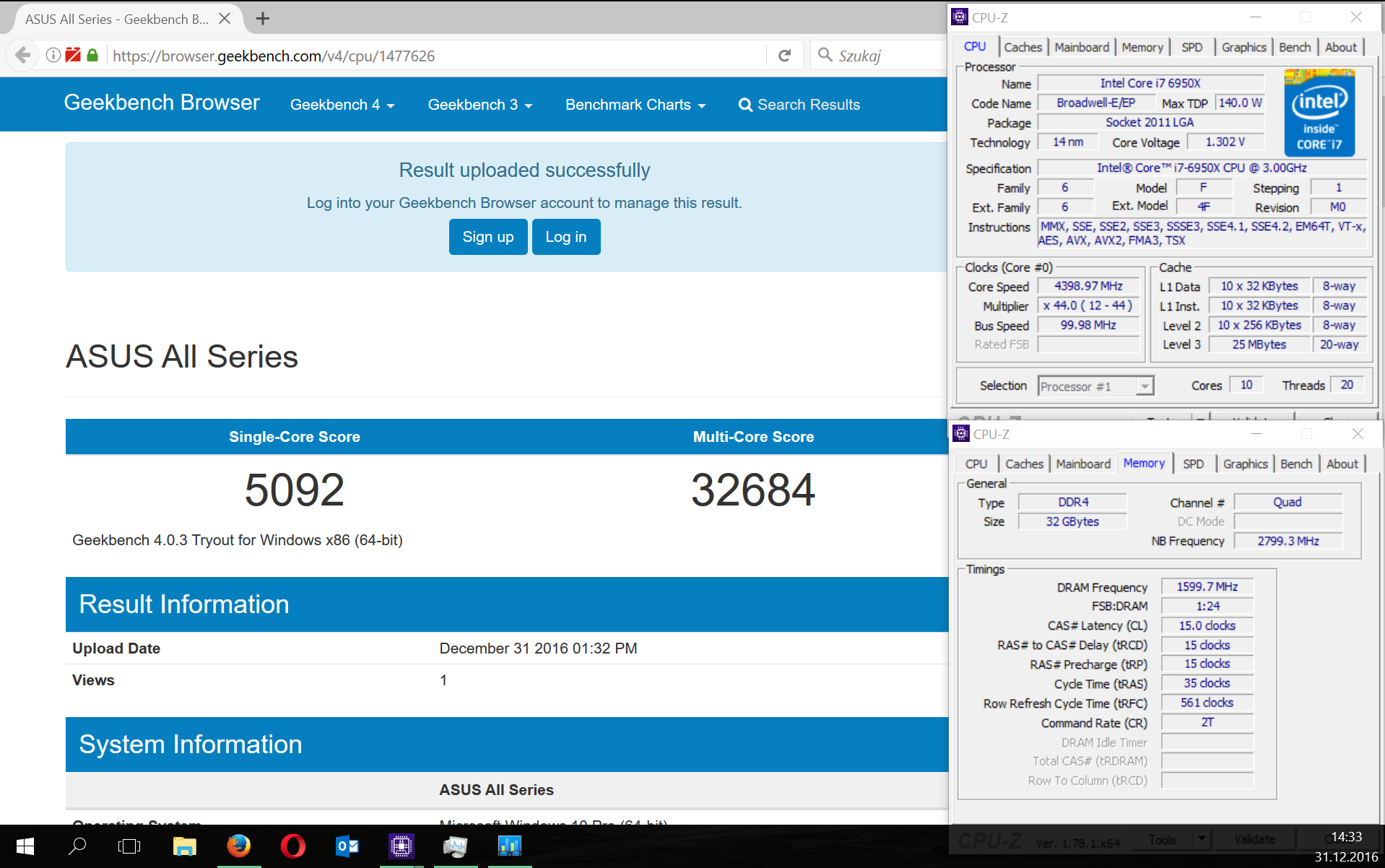Click the Validate button in CPU-Z
The image size is (1385, 868).
pos(1254,839)
